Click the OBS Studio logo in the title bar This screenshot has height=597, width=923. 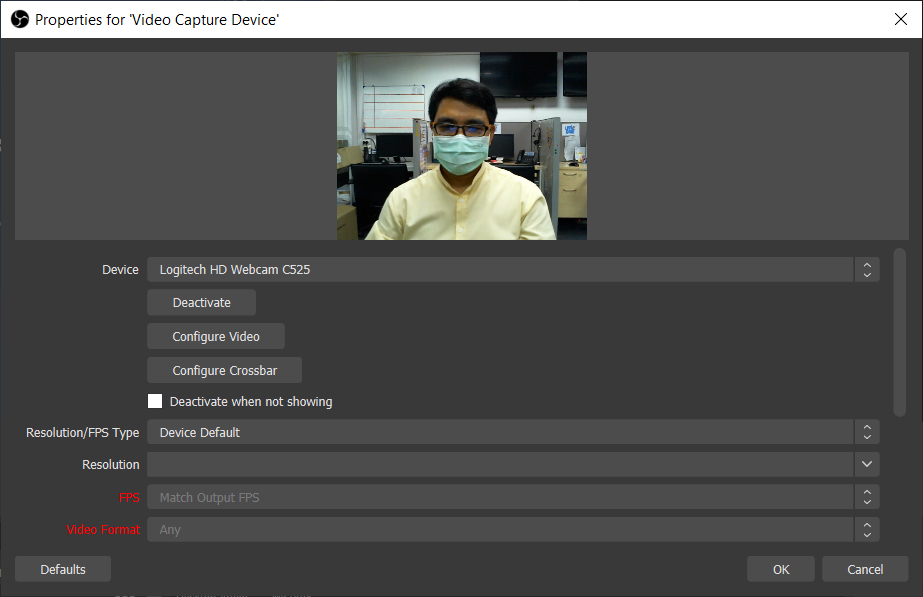(x=19, y=19)
